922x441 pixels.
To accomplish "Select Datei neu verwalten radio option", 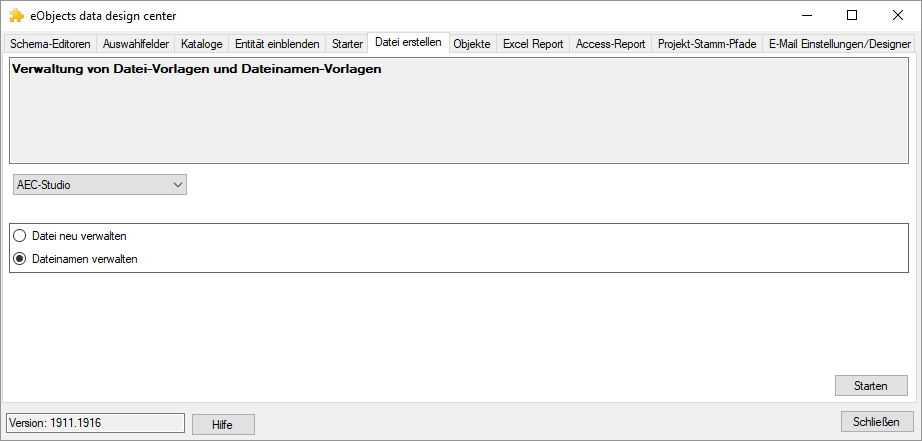I will point(71,236).
